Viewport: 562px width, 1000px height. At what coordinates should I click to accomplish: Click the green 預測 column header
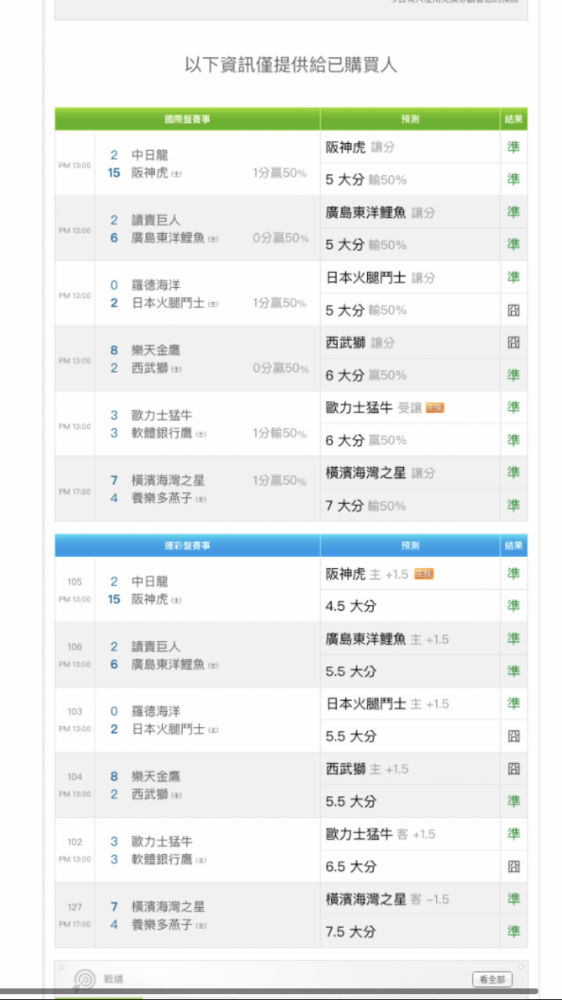point(410,119)
